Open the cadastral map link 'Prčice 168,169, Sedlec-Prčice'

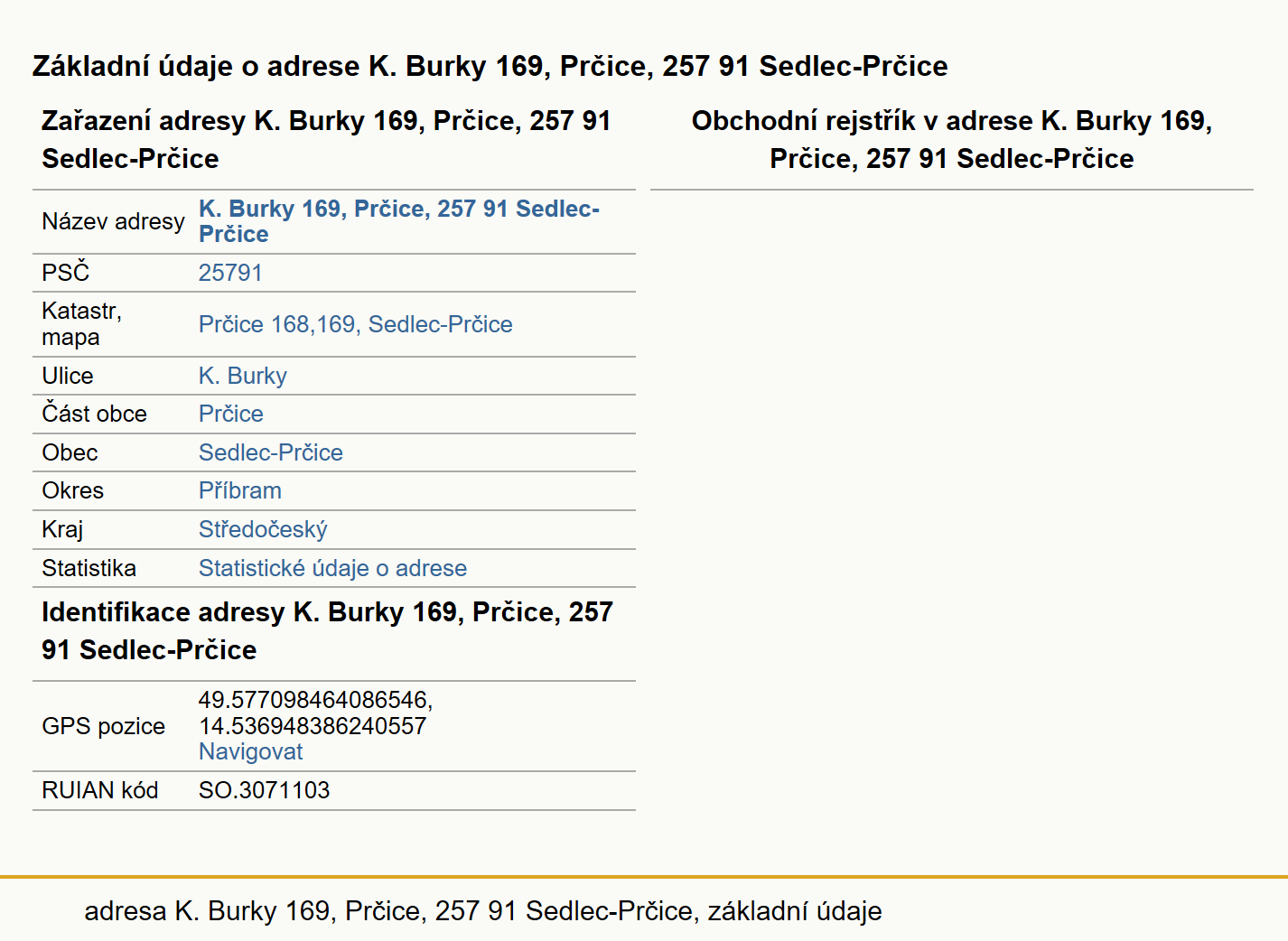[356, 324]
